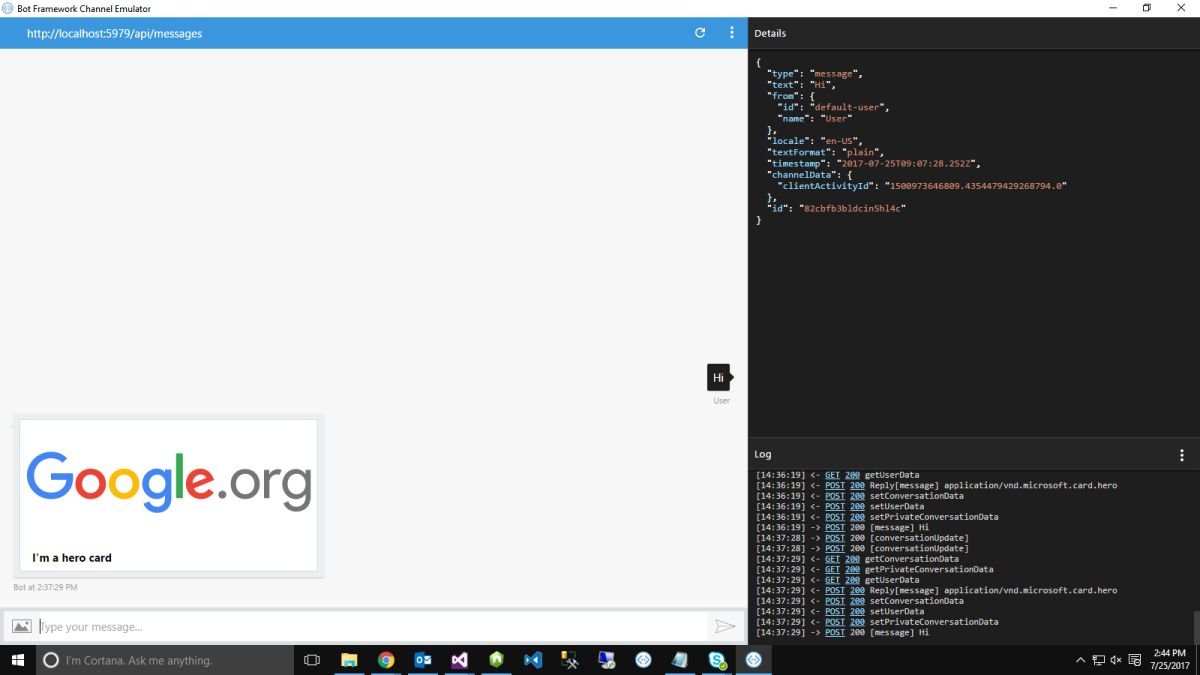
Task: Click the green hexagon app in taskbar
Action: coord(496,660)
